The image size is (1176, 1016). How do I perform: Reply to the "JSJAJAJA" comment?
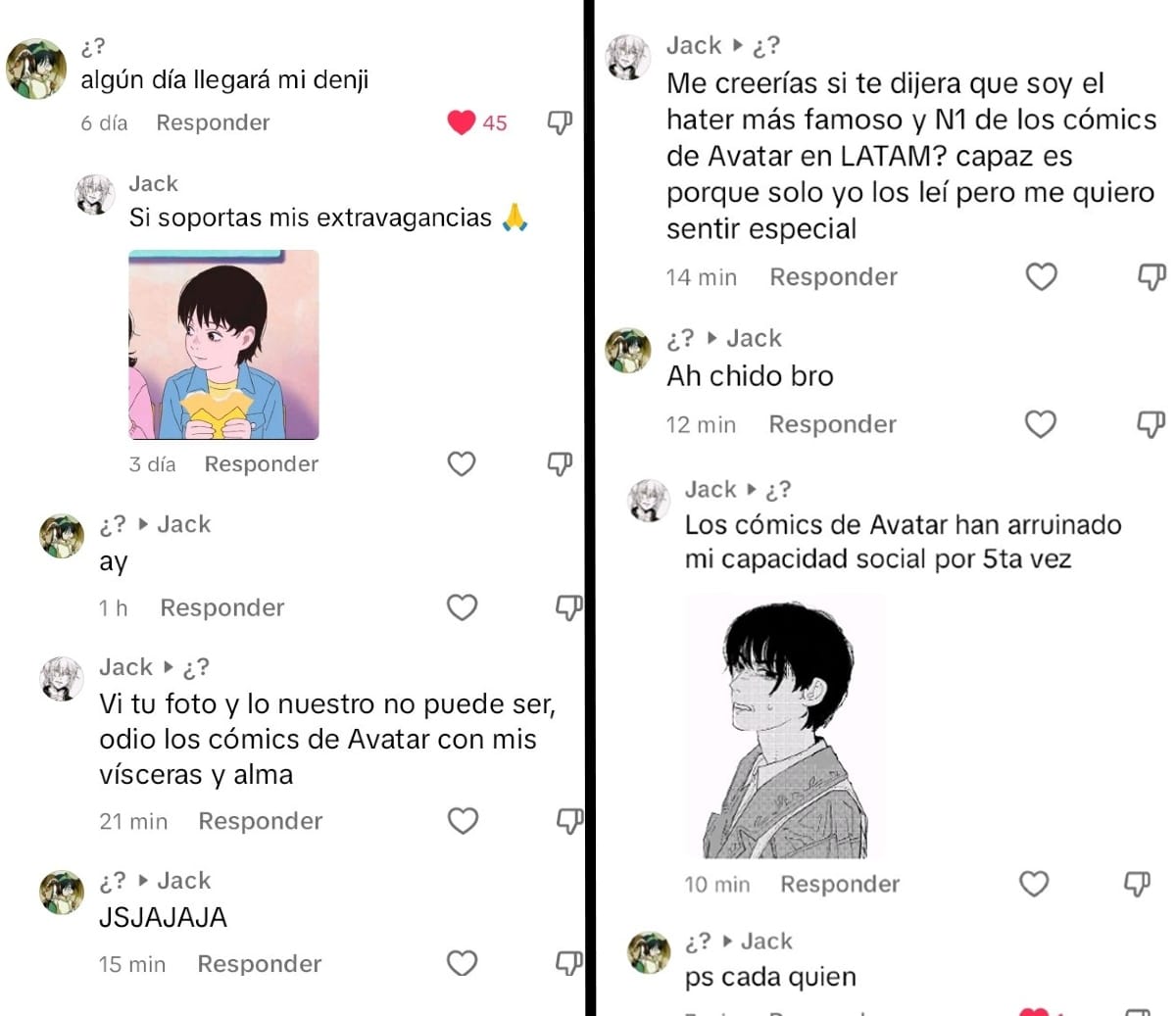click(260, 964)
